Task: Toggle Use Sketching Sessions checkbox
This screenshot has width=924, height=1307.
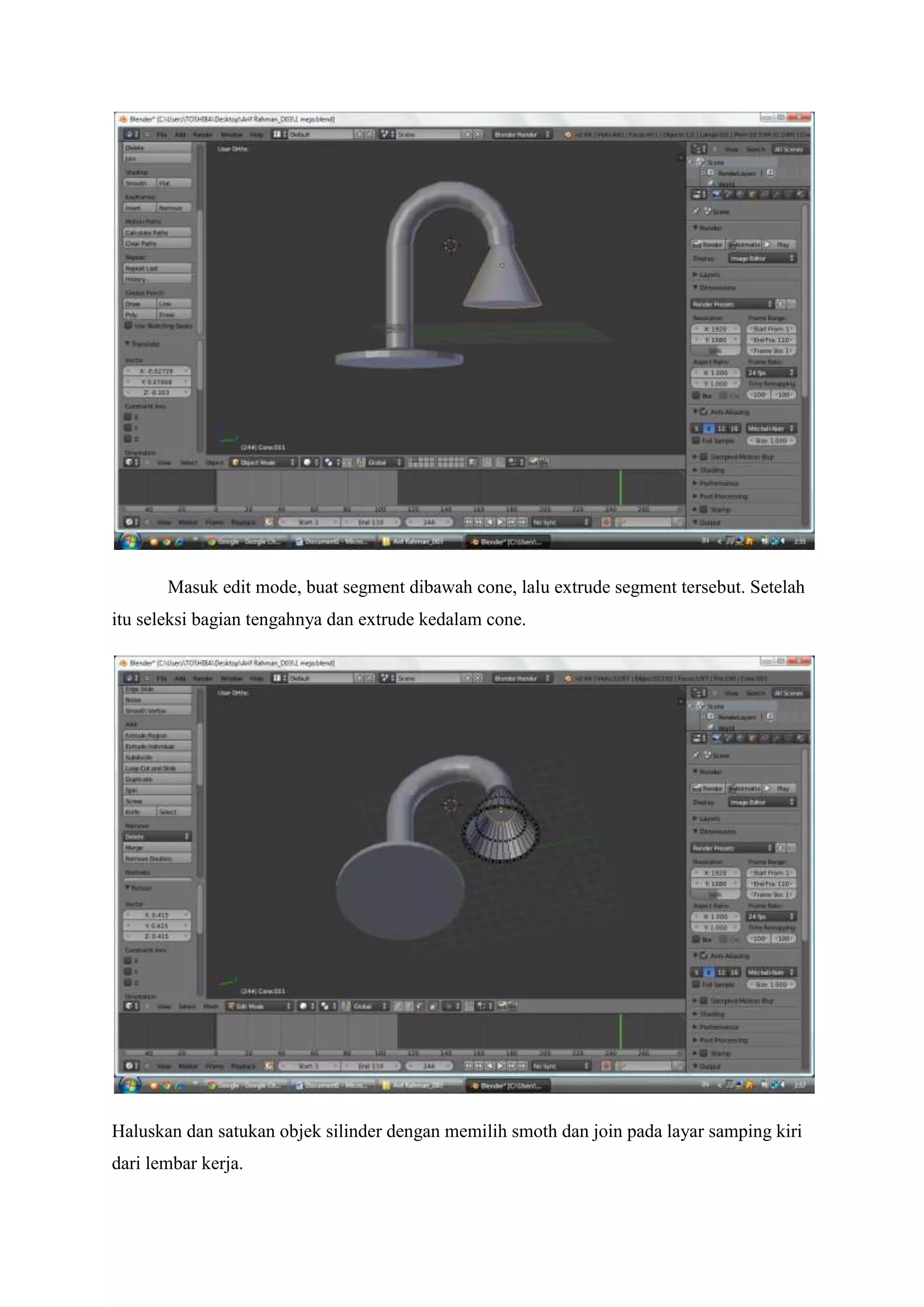Action: 129,325
